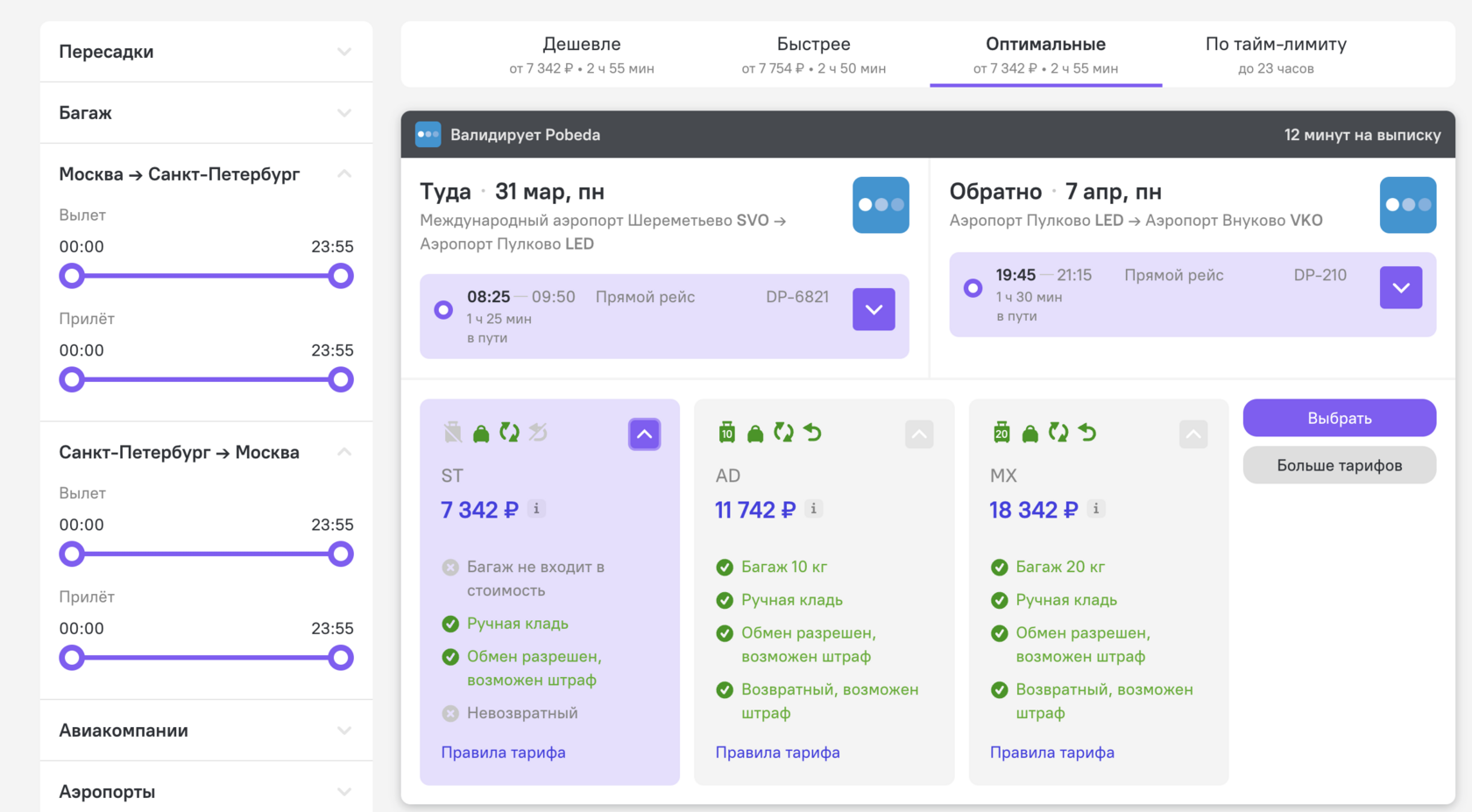
Task: Switch to the Дешевле tab
Action: (582, 54)
